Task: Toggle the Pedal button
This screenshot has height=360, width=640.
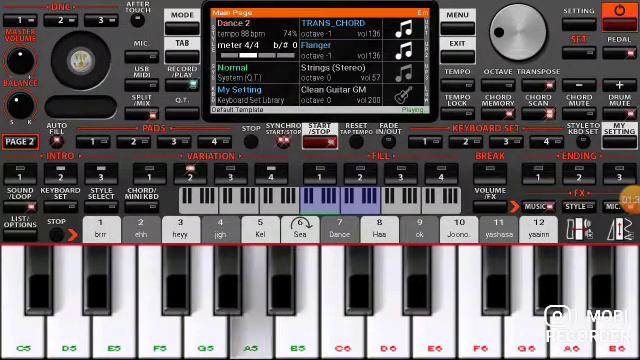Action: 619,53
